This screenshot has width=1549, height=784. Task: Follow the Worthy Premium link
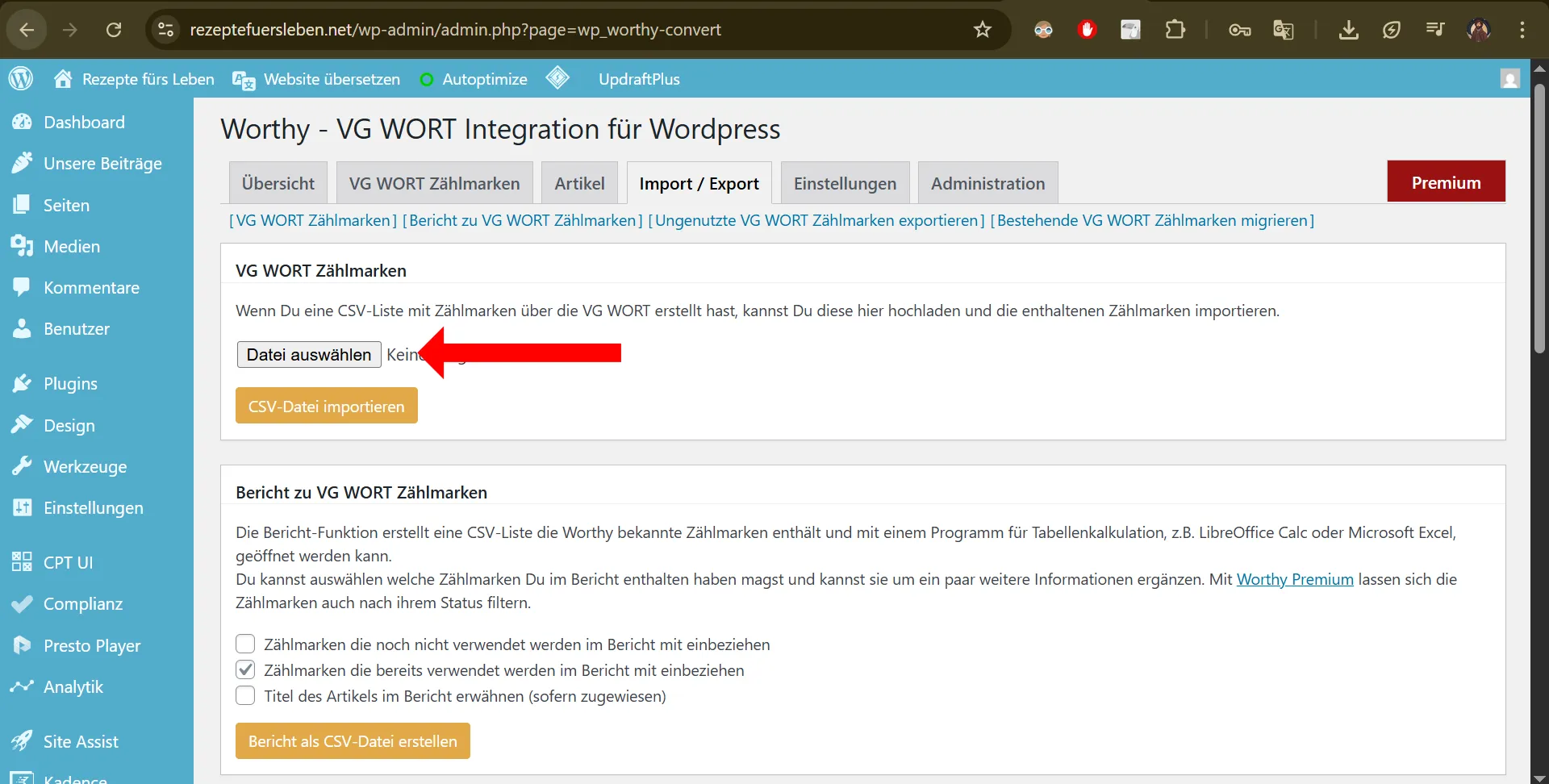pos(1294,579)
